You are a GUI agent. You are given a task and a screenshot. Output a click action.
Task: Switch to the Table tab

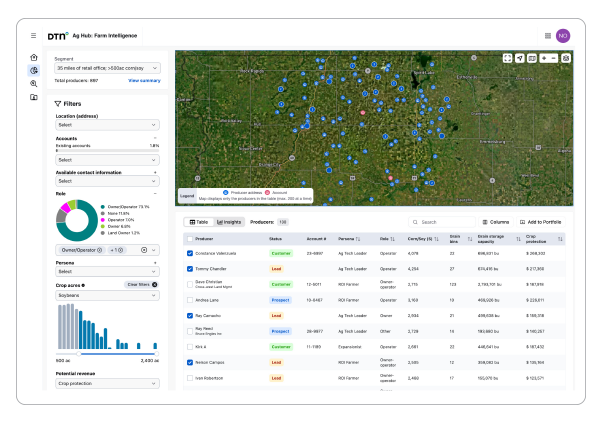pos(199,222)
